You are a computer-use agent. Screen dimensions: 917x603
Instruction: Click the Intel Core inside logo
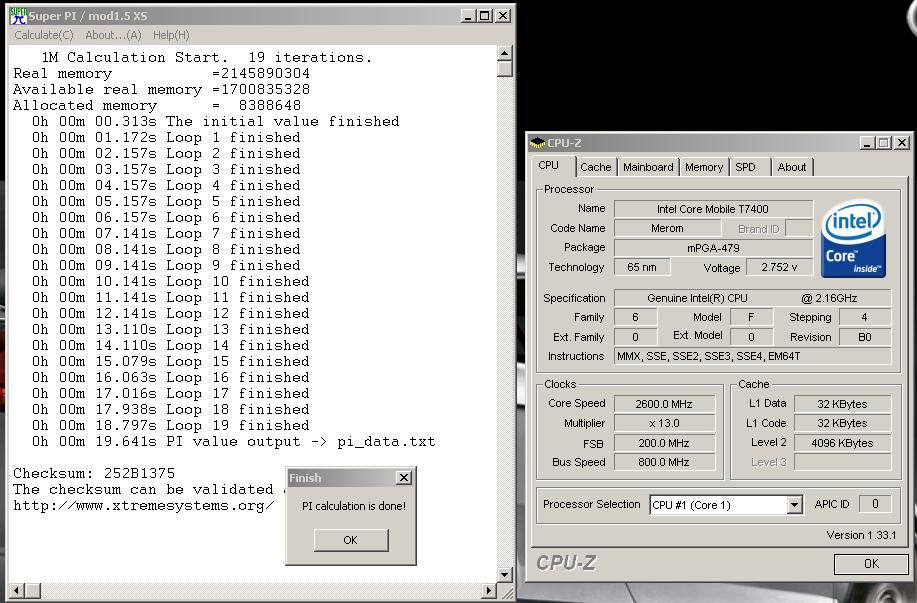(x=853, y=239)
